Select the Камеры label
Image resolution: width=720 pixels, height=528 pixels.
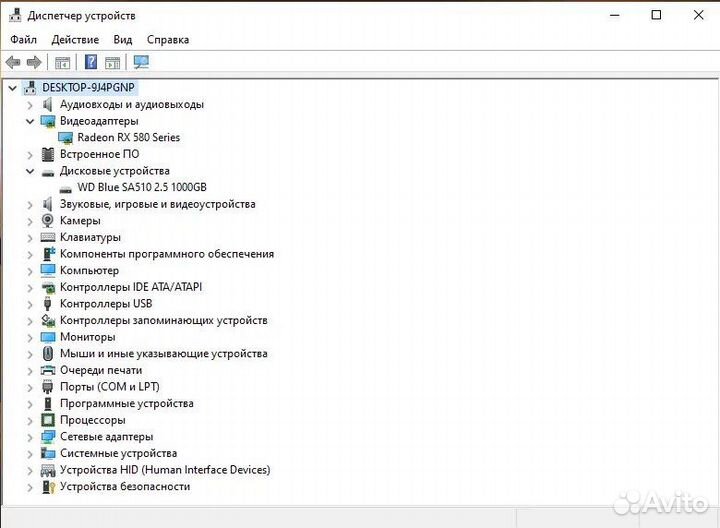click(x=80, y=221)
